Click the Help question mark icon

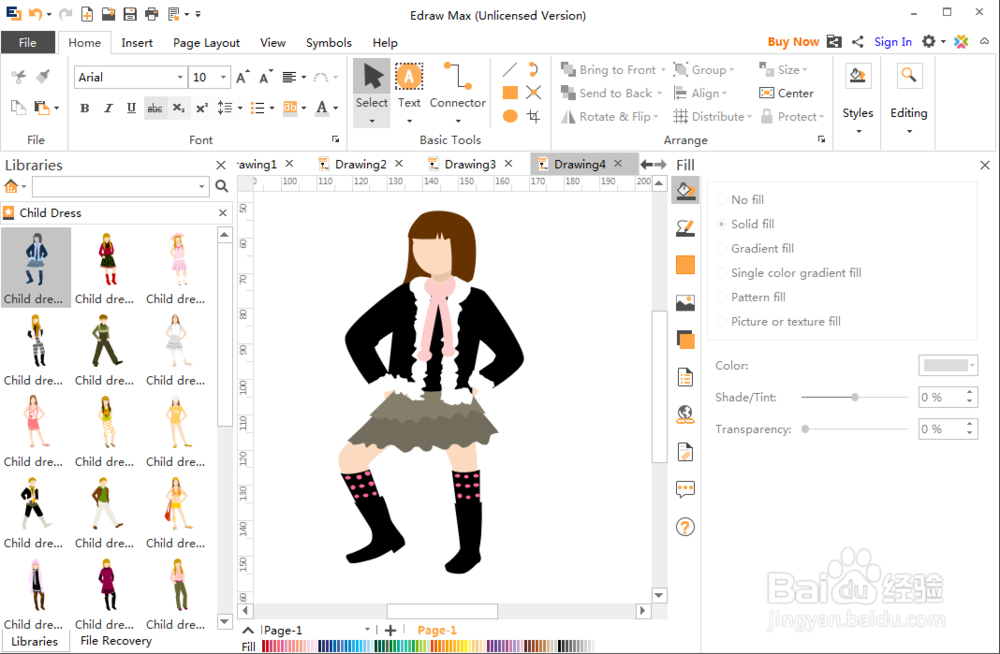[x=685, y=527]
